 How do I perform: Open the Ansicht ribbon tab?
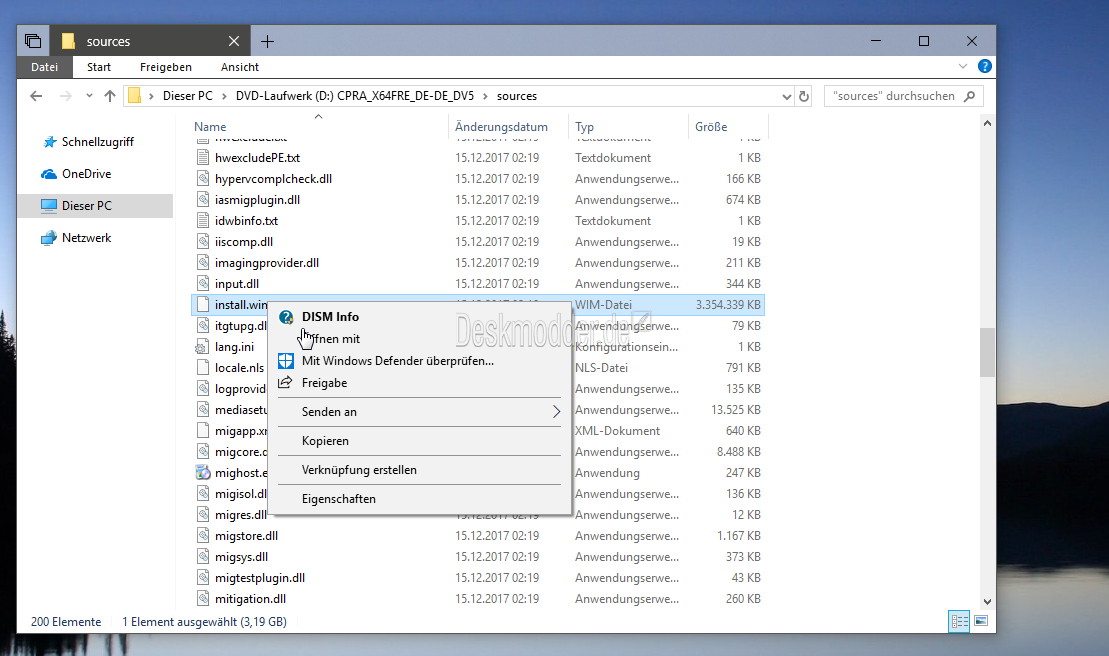[240, 67]
